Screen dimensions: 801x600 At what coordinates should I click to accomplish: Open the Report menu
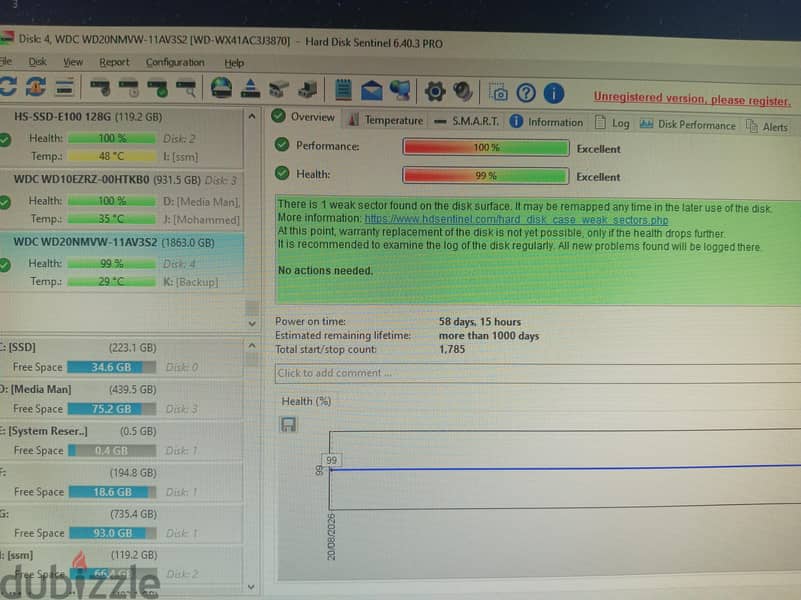114,62
